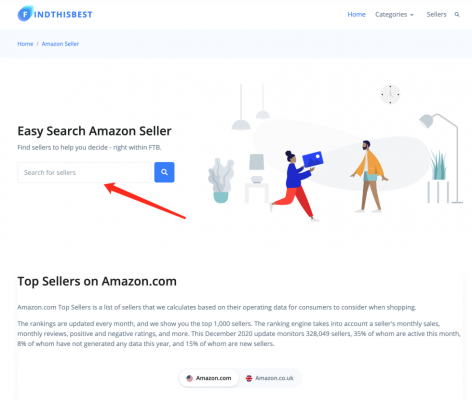This screenshot has height=400, width=472.
Task: Click the blue picture card illustration
Action: point(313,159)
